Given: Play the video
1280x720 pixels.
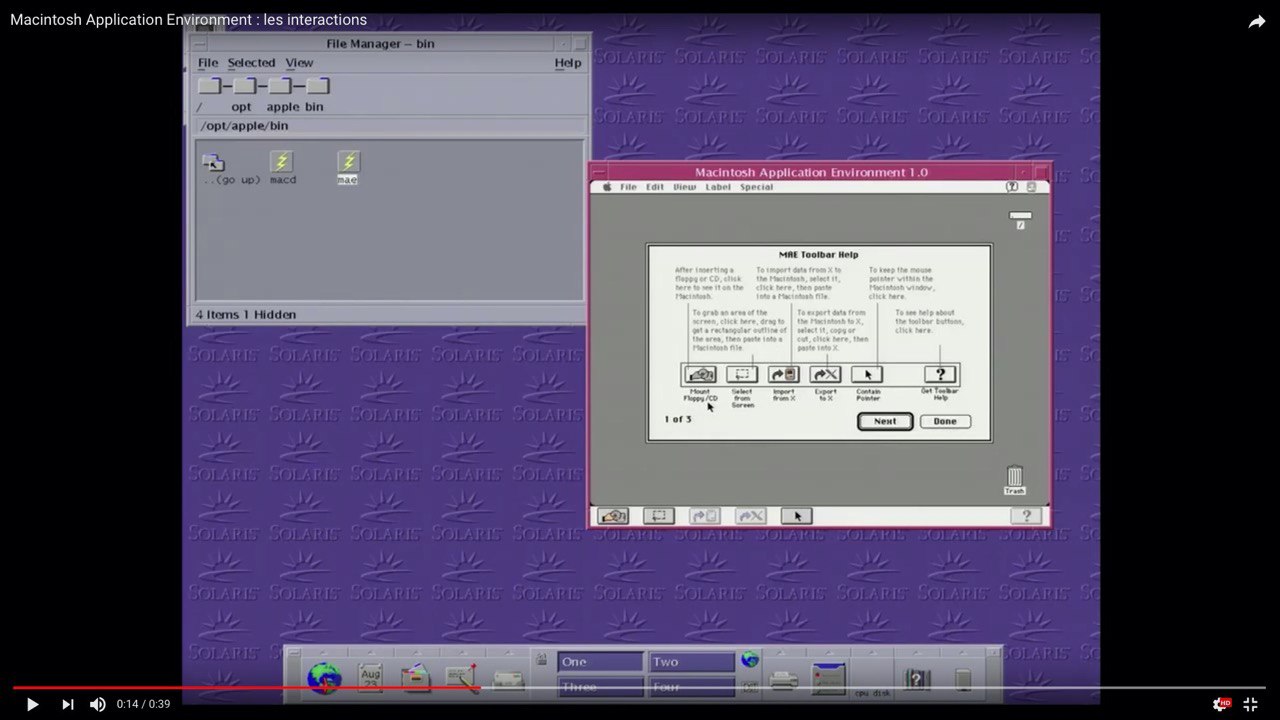Looking at the screenshot, I should click(x=32, y=704).
